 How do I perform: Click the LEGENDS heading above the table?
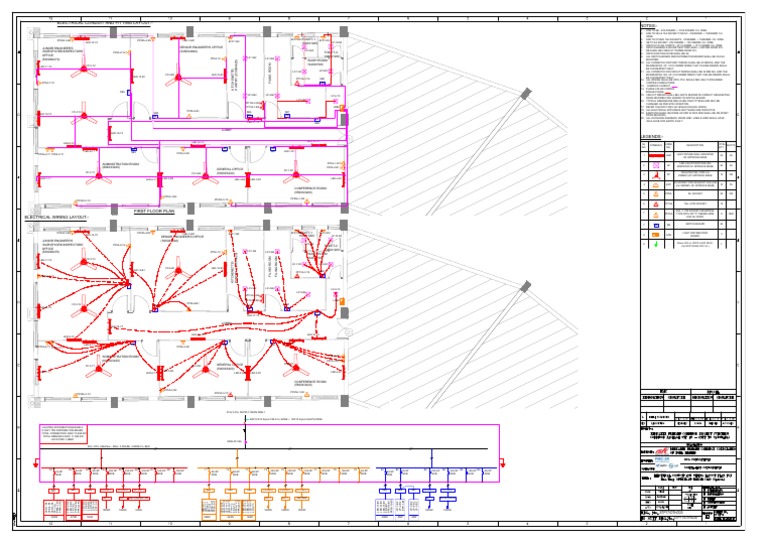click(x=654, y=136)
